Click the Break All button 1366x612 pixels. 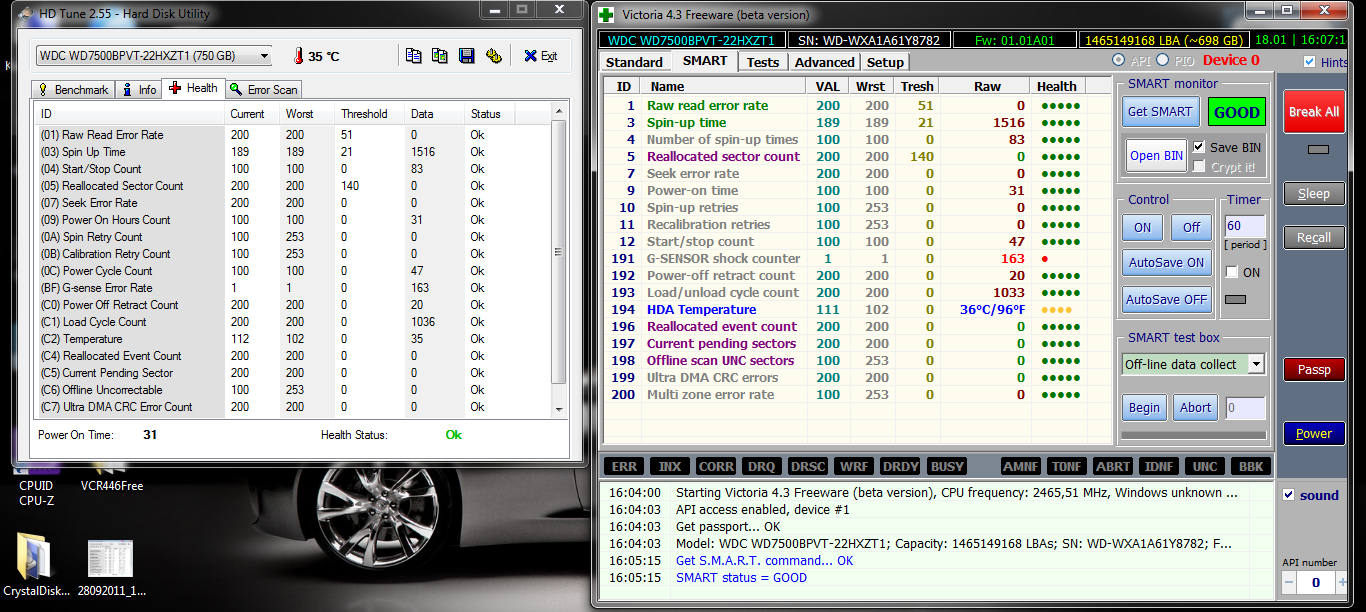click(1314, 112)
